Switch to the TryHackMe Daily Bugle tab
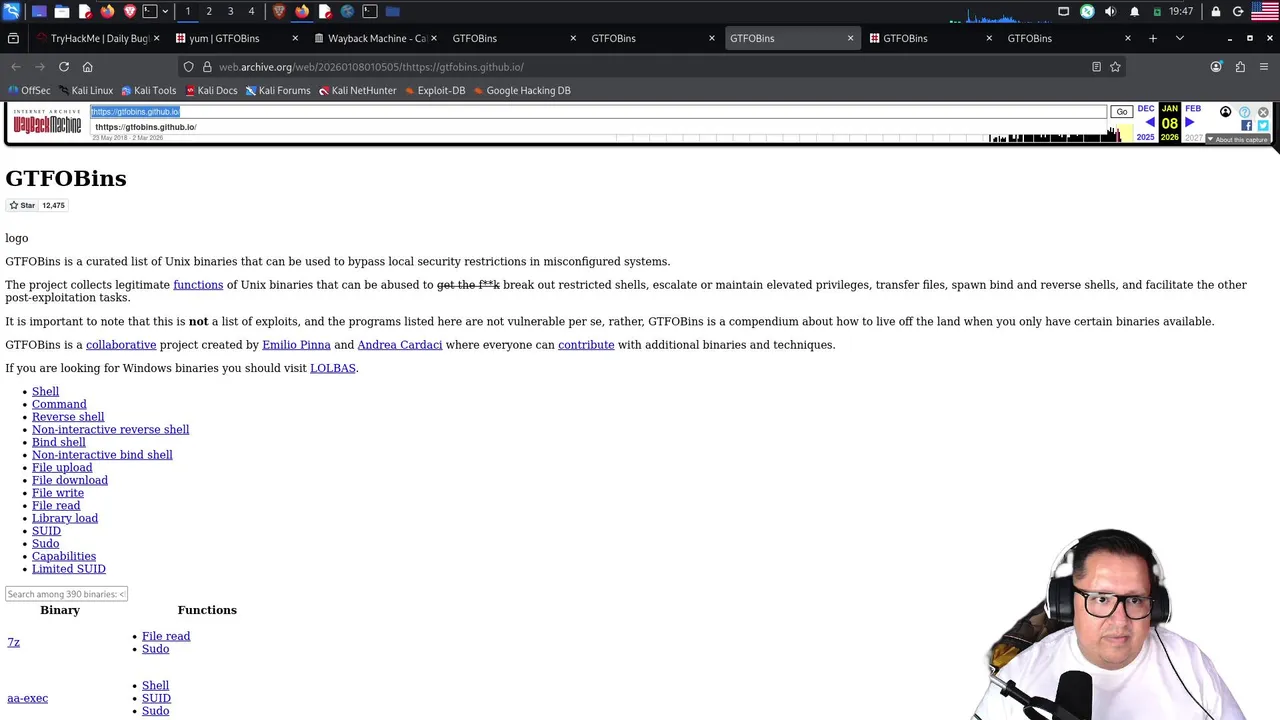1280x720 pixels. click(98, 38)
